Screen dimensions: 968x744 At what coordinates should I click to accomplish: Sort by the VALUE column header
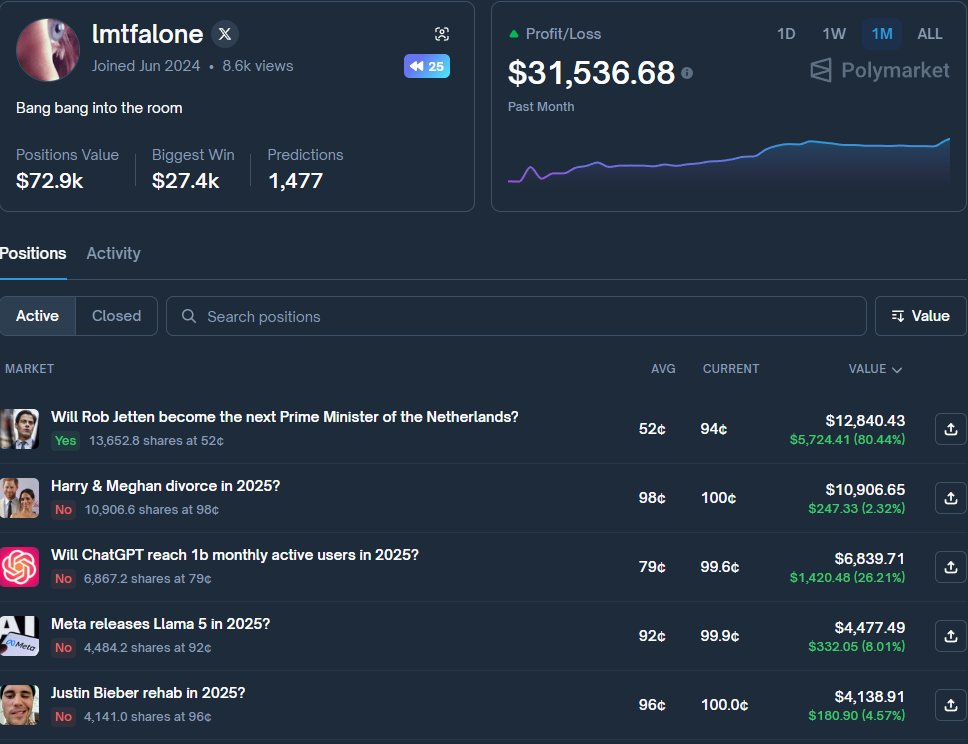(875, 369)
